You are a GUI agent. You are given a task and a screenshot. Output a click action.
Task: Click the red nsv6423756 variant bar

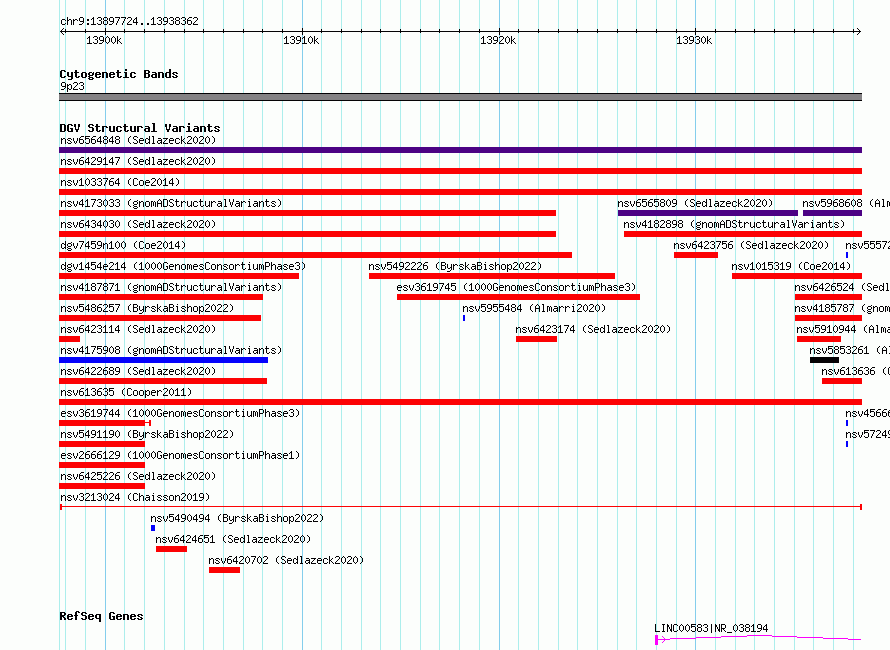696,255
